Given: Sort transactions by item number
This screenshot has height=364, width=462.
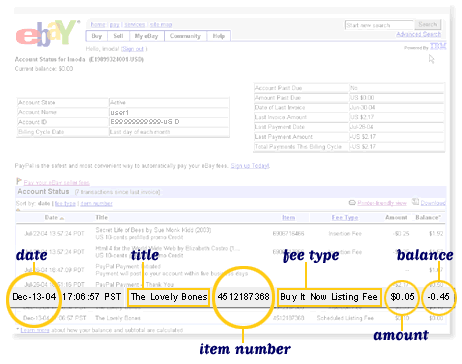Looking at the screenshot, I should click(x=96, y=203).
